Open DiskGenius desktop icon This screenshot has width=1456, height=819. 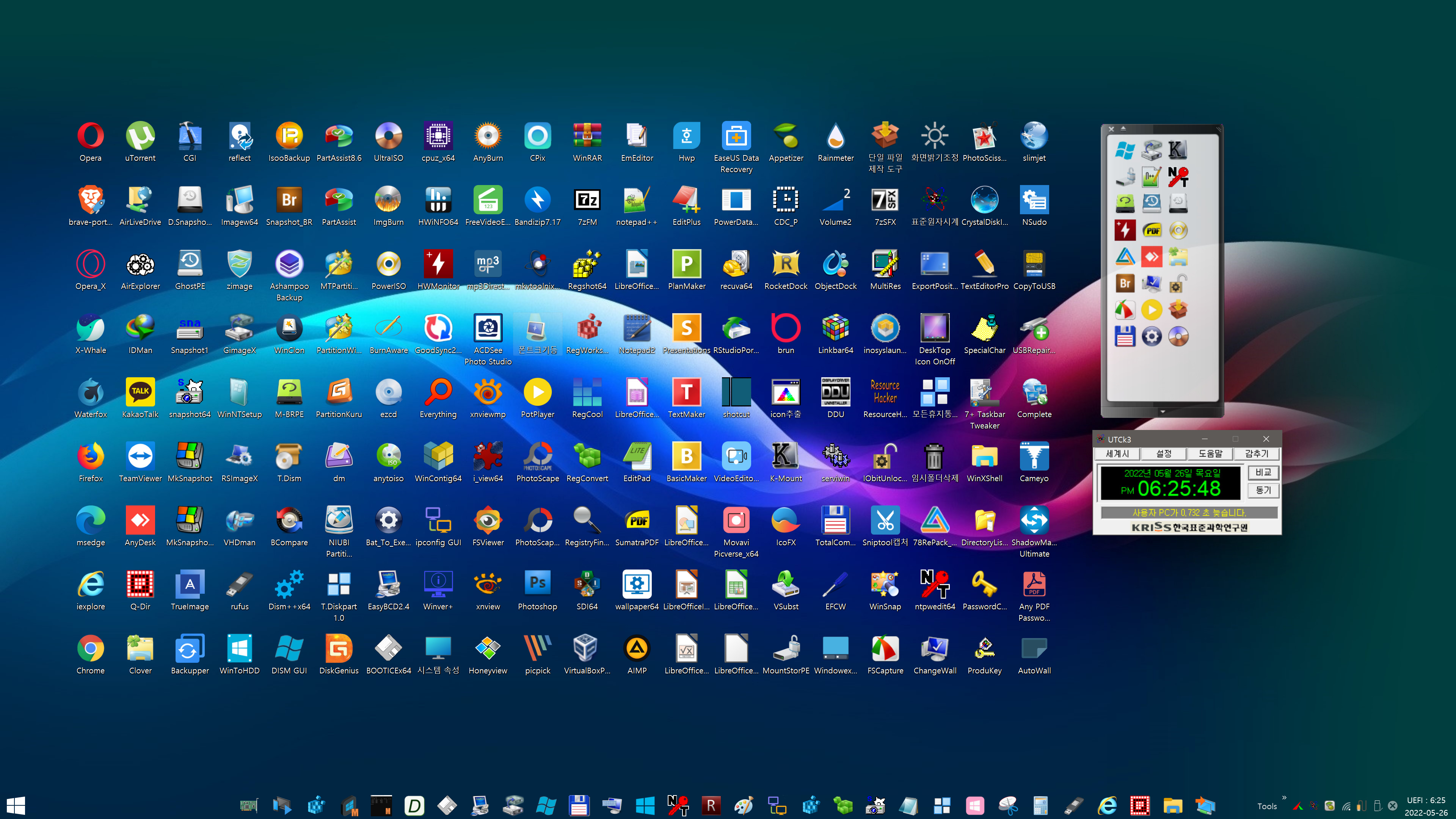(x=339, y=654)
